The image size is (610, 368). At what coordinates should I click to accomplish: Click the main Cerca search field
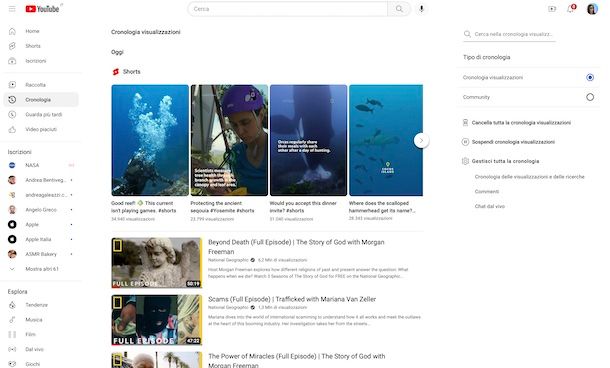pos(288,9)
